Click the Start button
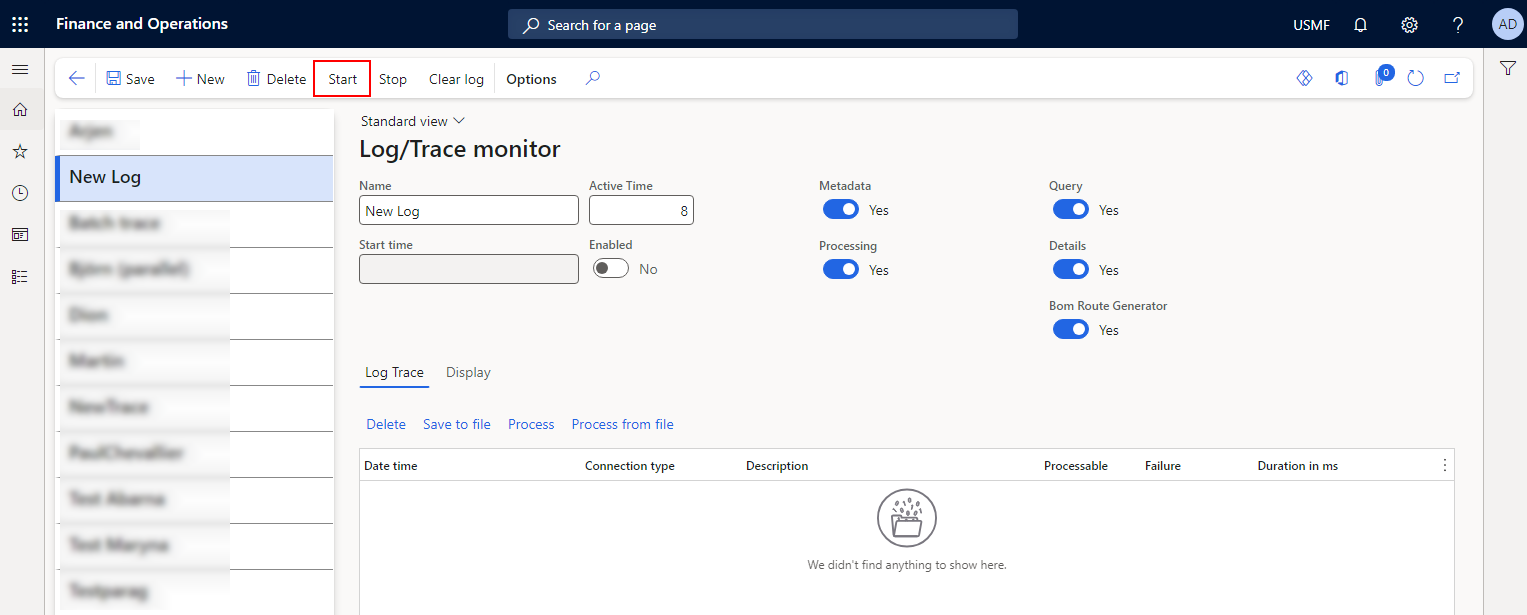 pos(342,79)
